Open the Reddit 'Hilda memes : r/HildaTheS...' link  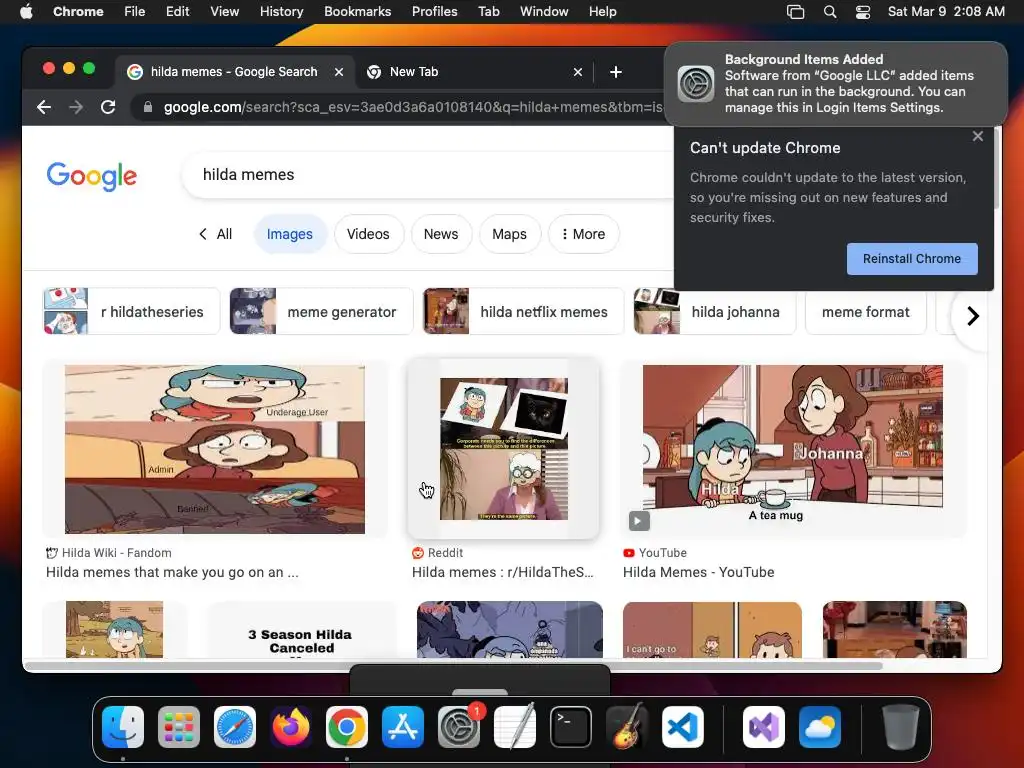[502, 572]
